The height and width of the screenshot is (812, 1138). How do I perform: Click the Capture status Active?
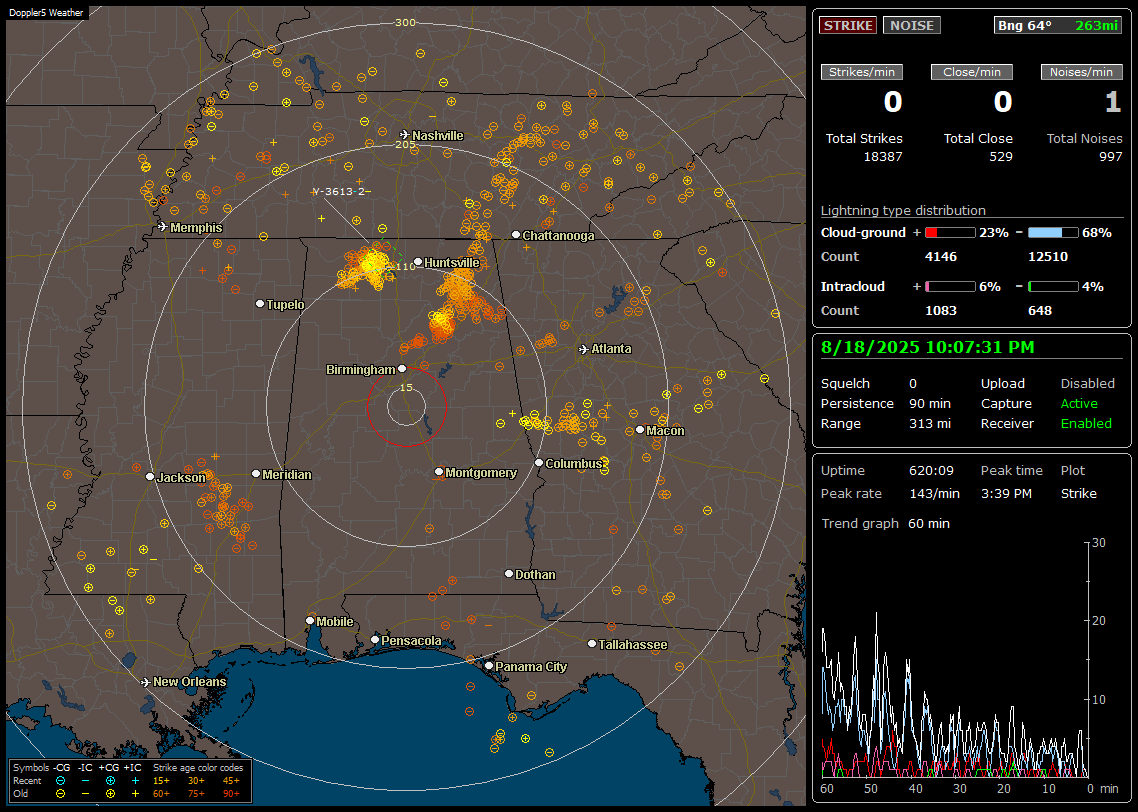click(1079, 403)
